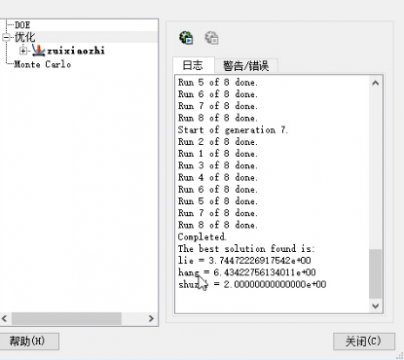
Task: Select the ruixiaozhi item label
Action: [x=76, y=51]
